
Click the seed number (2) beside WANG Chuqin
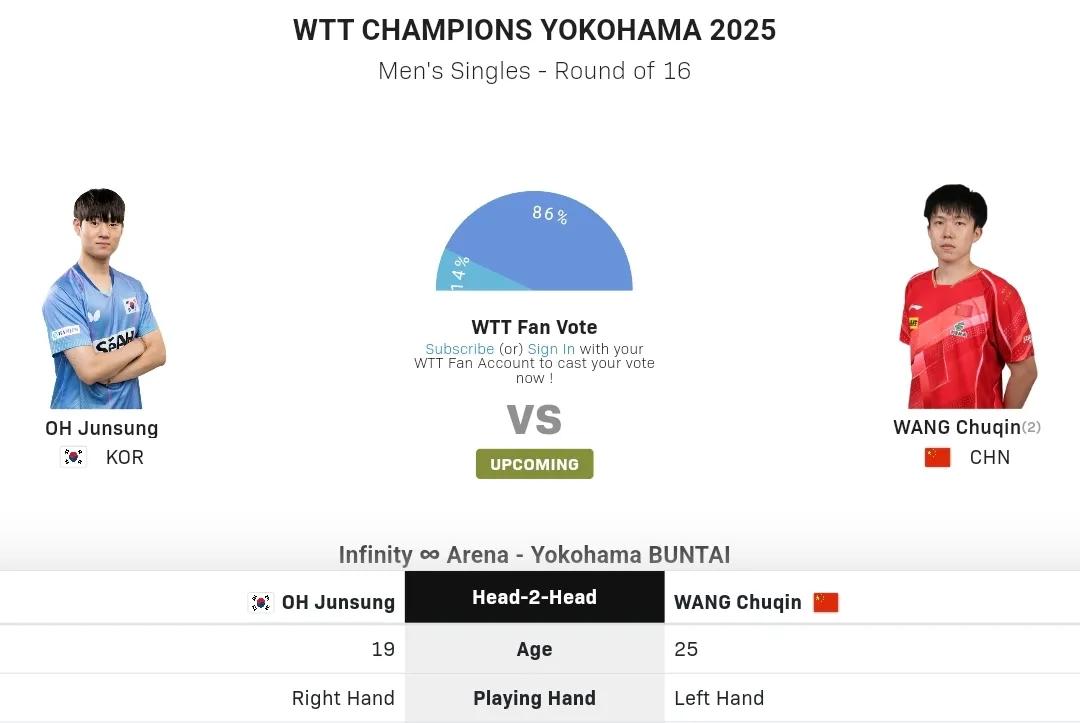tap(1031, 427)
